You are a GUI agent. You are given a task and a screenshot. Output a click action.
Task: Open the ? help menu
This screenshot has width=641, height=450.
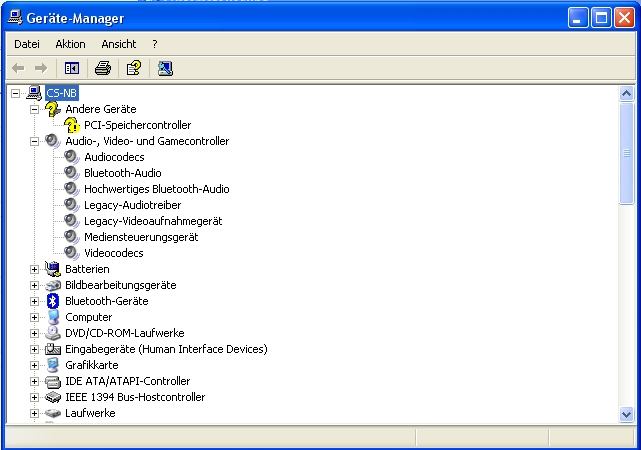coord(155,44)
